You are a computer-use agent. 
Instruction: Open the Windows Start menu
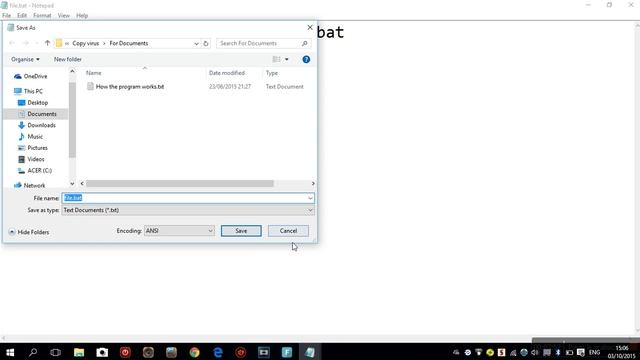pos(10,352)
